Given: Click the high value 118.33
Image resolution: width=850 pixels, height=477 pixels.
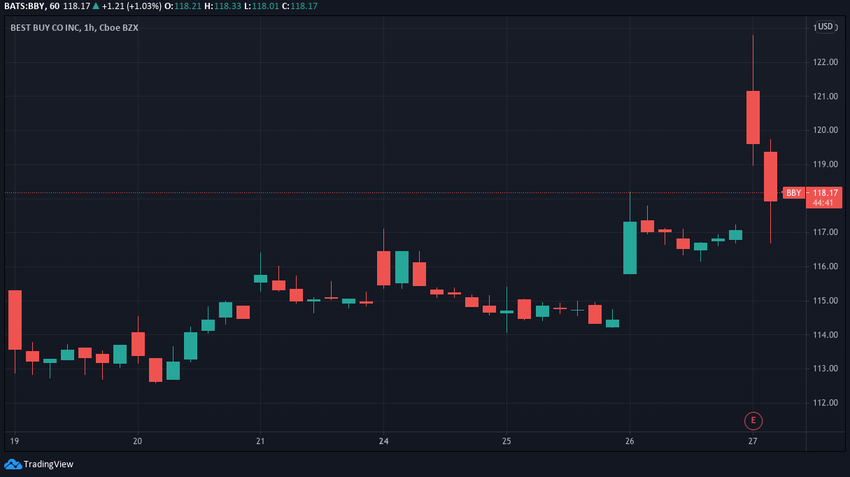Looking at the screenshot, I should (227, 6).
